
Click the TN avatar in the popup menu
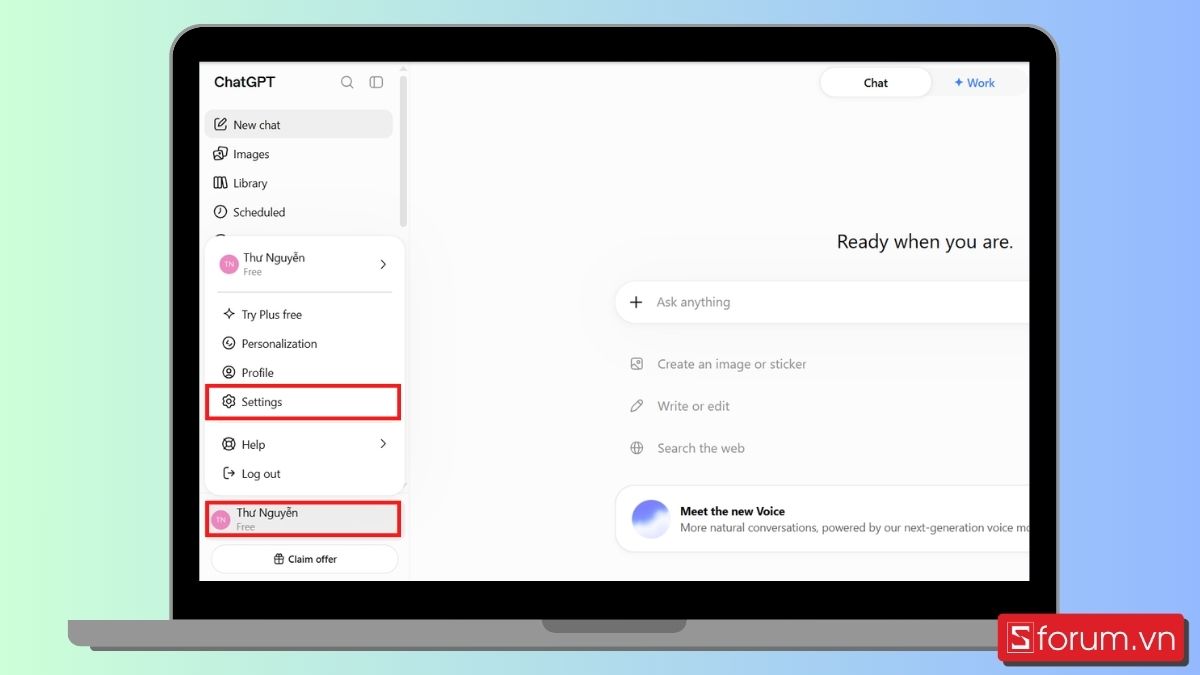[x=229, y=264]
